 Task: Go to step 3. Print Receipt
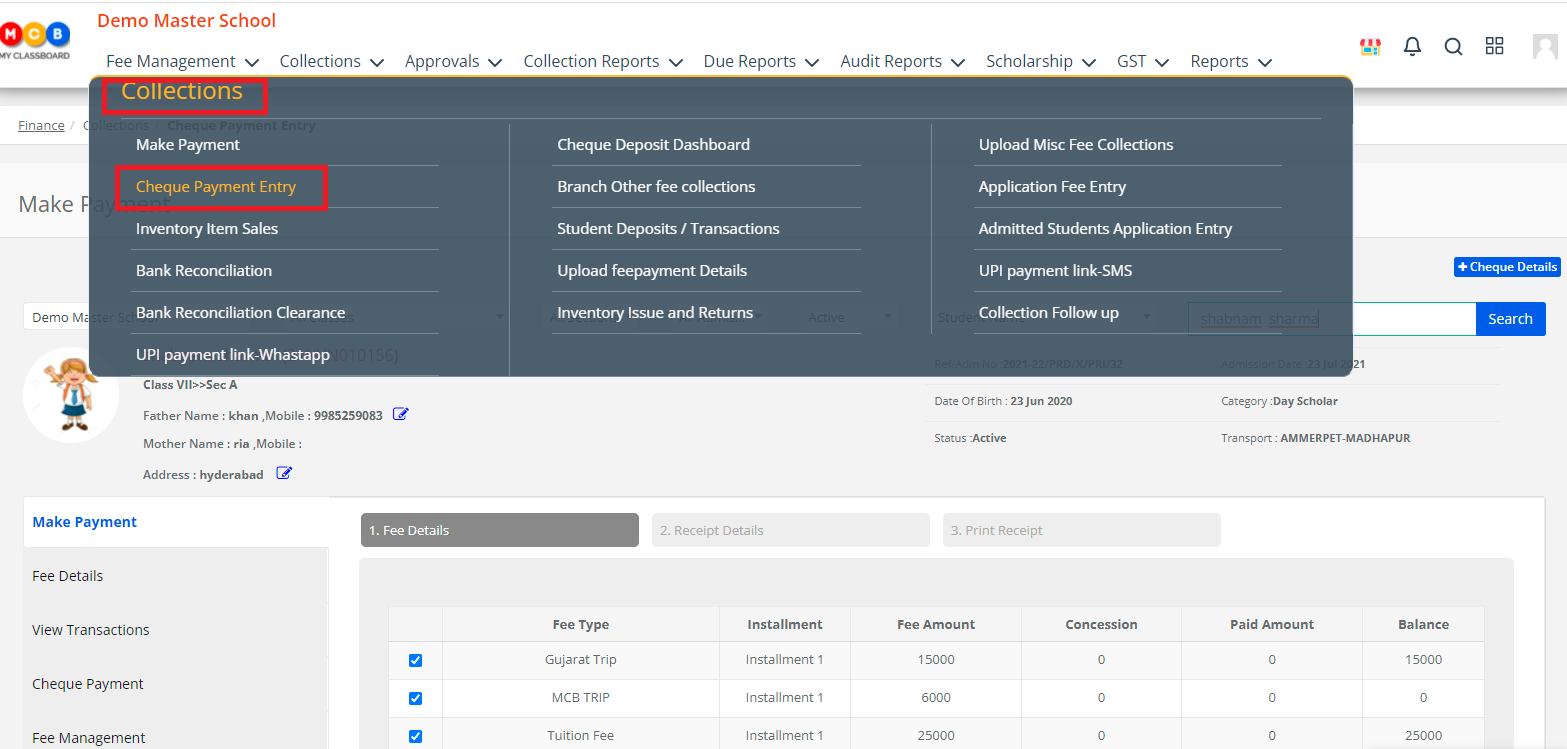click(x=1082, y=530)
